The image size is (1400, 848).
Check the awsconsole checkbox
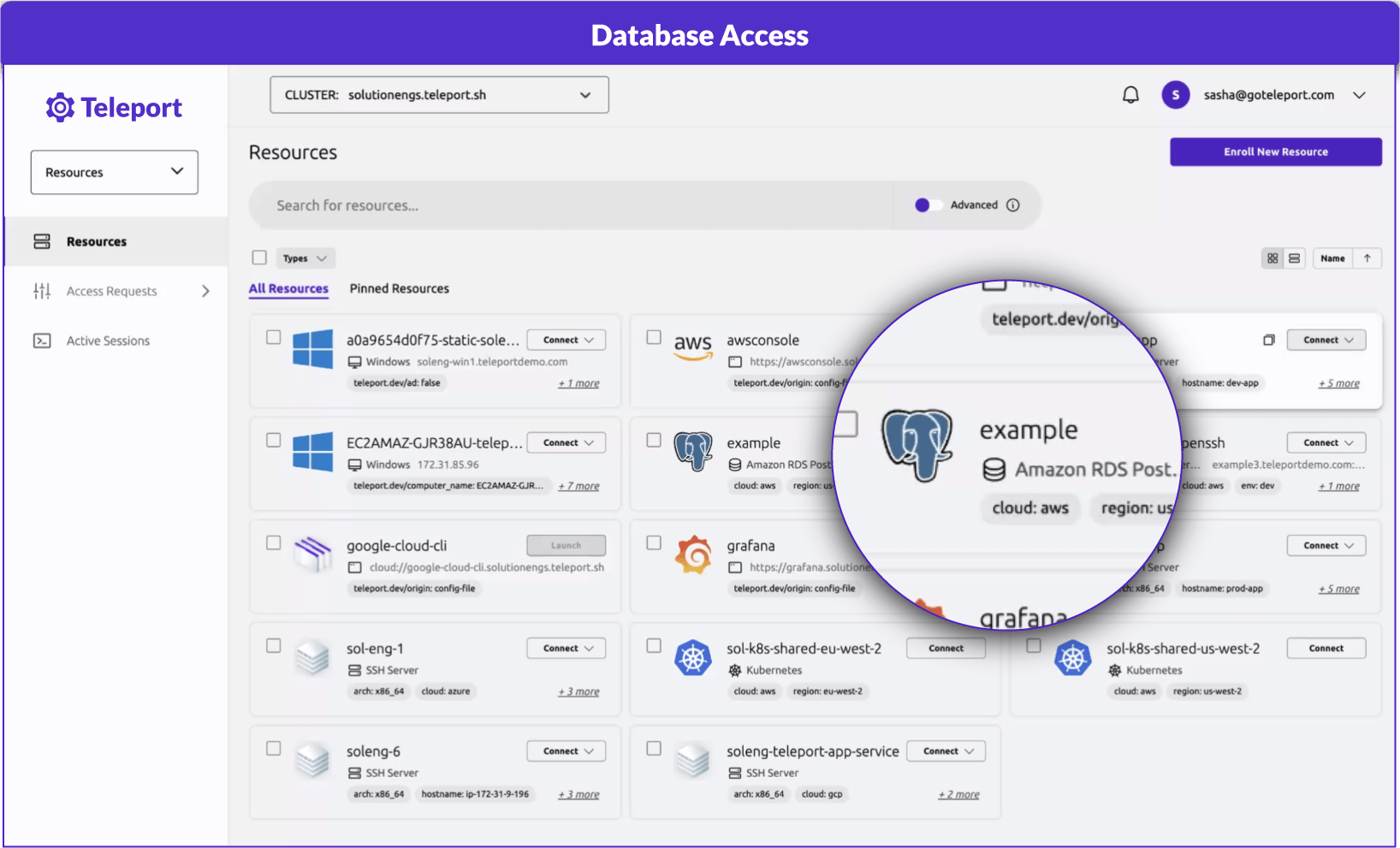[654, 337]
